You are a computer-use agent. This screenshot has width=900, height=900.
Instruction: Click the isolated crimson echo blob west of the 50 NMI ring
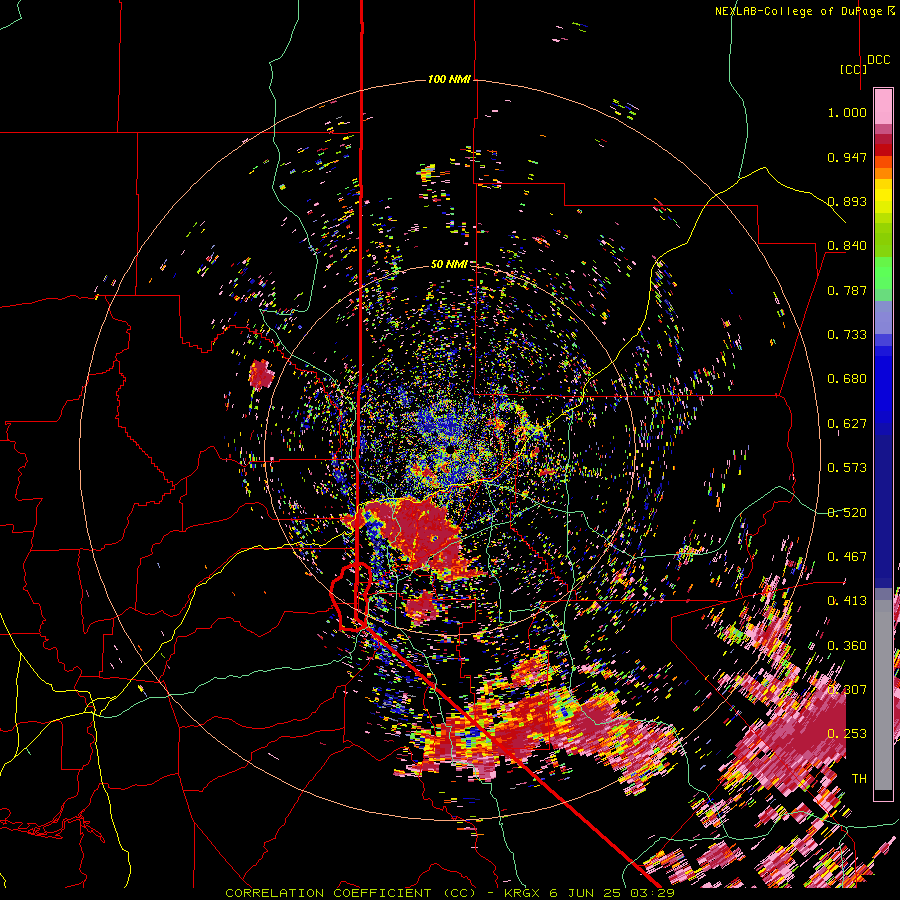pyautogui.click(x=261, y=374)
